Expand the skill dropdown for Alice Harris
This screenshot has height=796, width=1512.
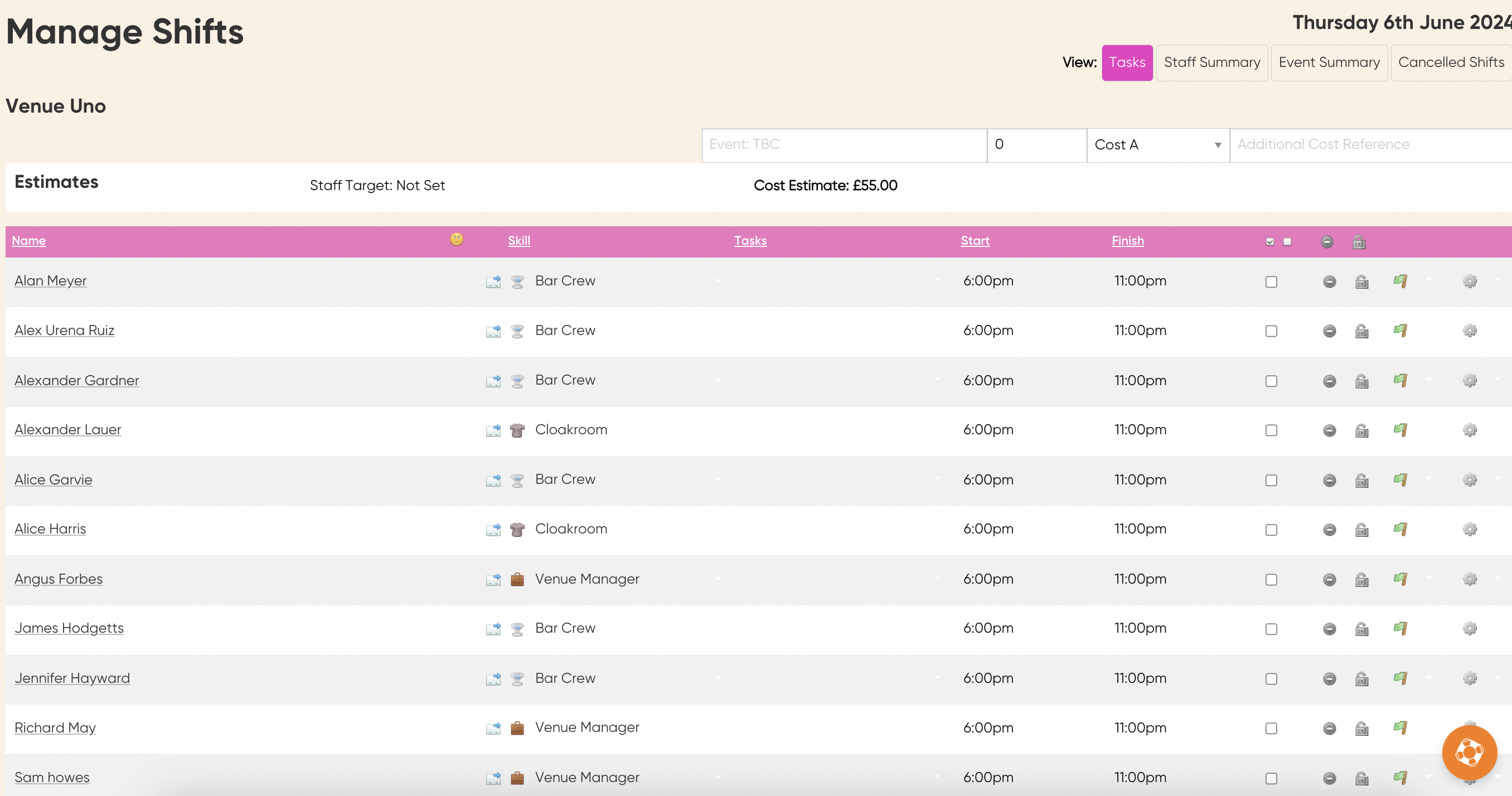[x=718, y=530]
